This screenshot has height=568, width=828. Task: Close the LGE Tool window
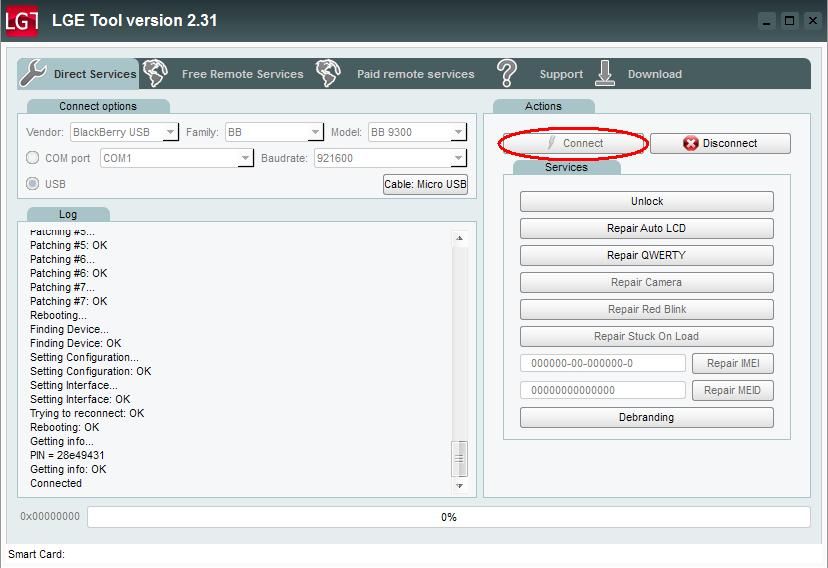point(813,21)
